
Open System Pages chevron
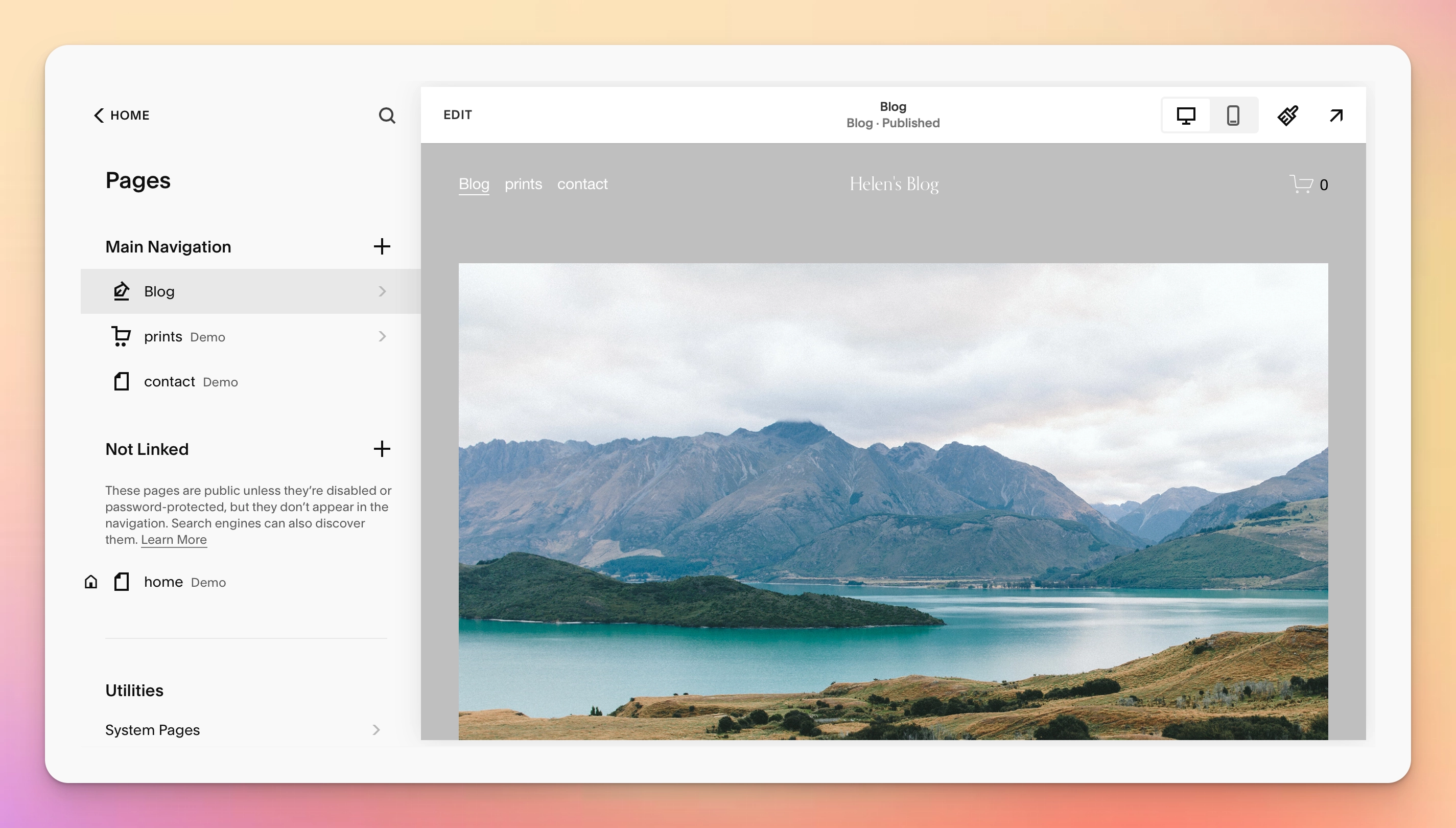375,730
